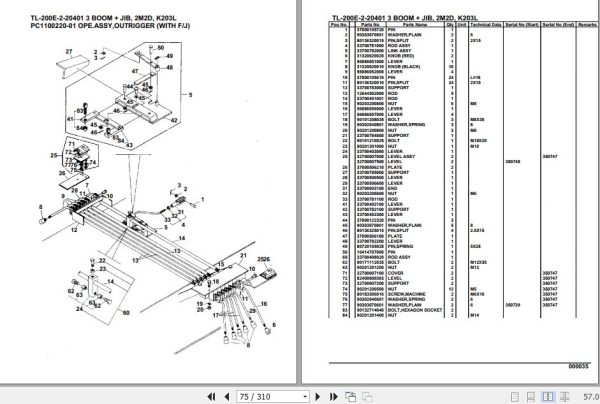Click the previous view navigation icon
This screenshot has width=600, height=404.
350,397
